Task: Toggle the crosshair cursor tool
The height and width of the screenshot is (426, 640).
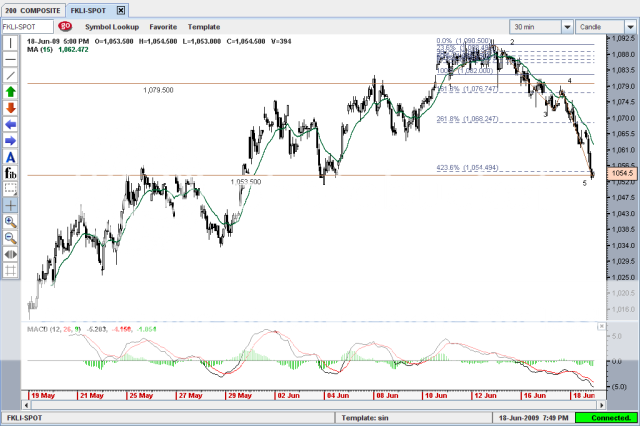Action: (11, 204)
